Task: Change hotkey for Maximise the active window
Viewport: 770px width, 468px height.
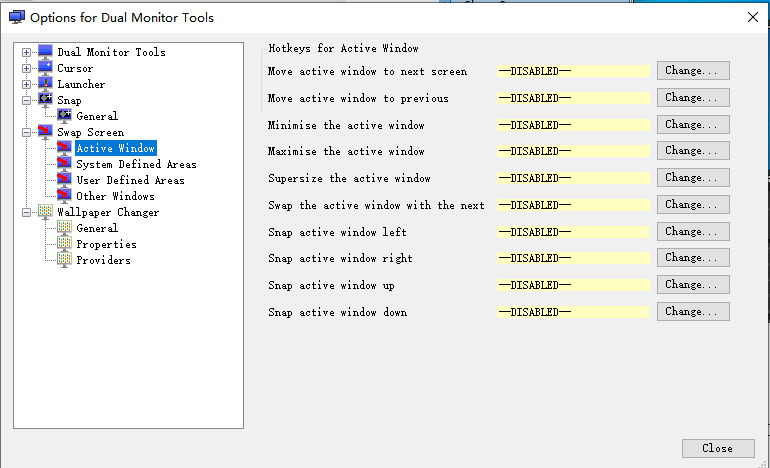Action: (693, 151)
